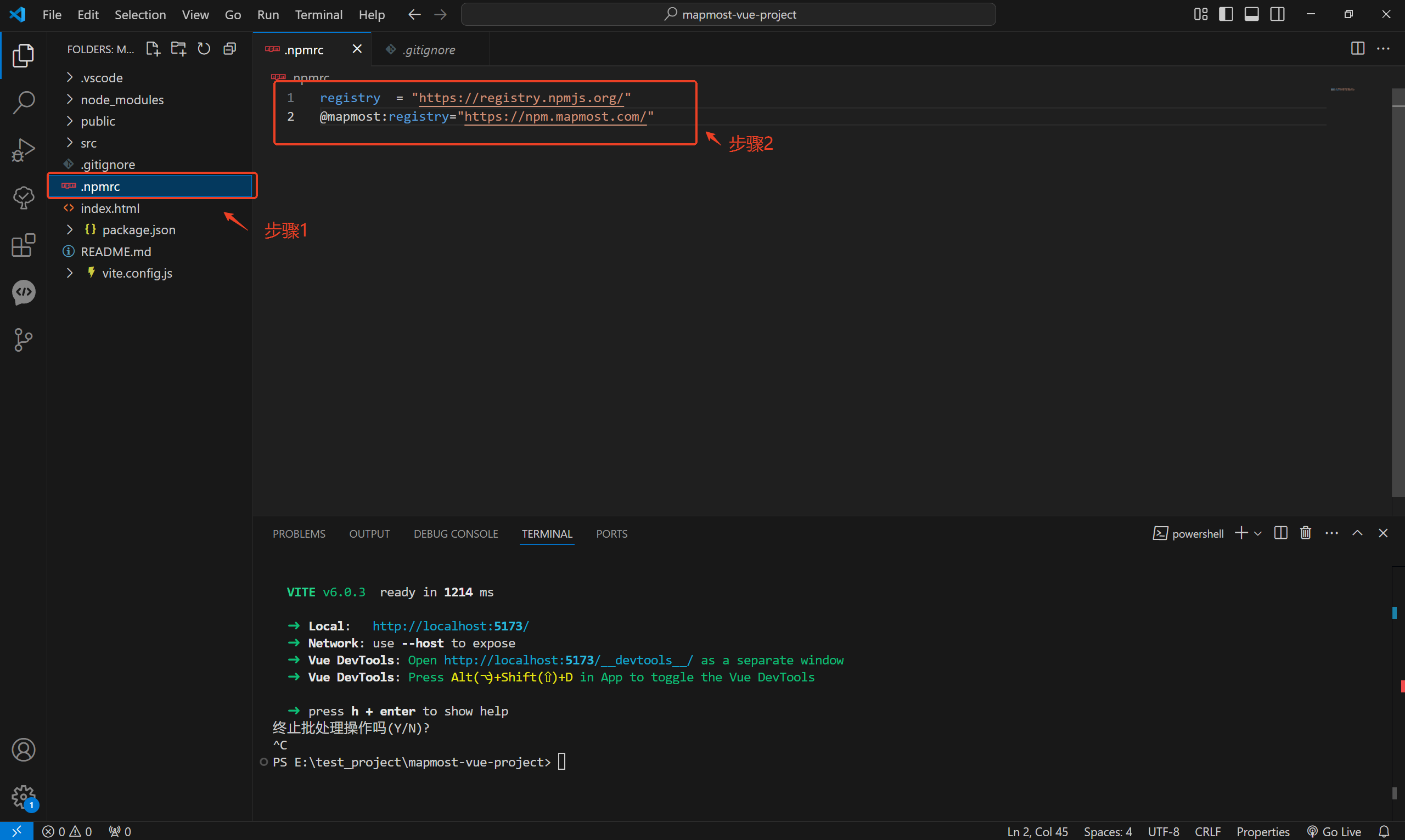Click Go Live in status bar

point(1334,832)
